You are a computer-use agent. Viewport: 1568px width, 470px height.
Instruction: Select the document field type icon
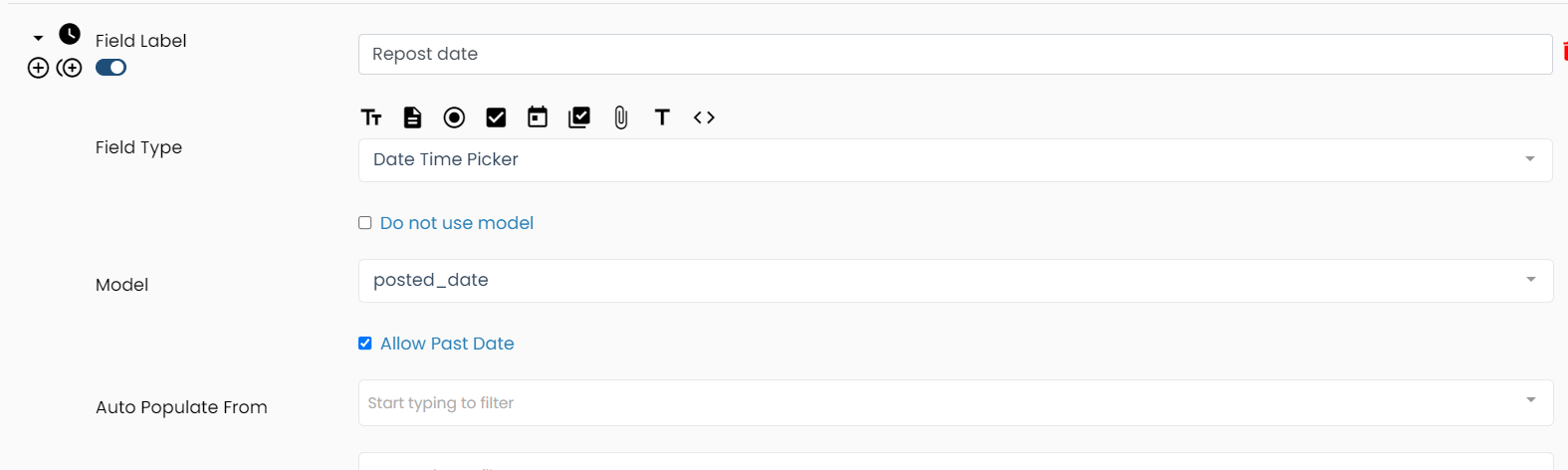[x=412, y=117]
